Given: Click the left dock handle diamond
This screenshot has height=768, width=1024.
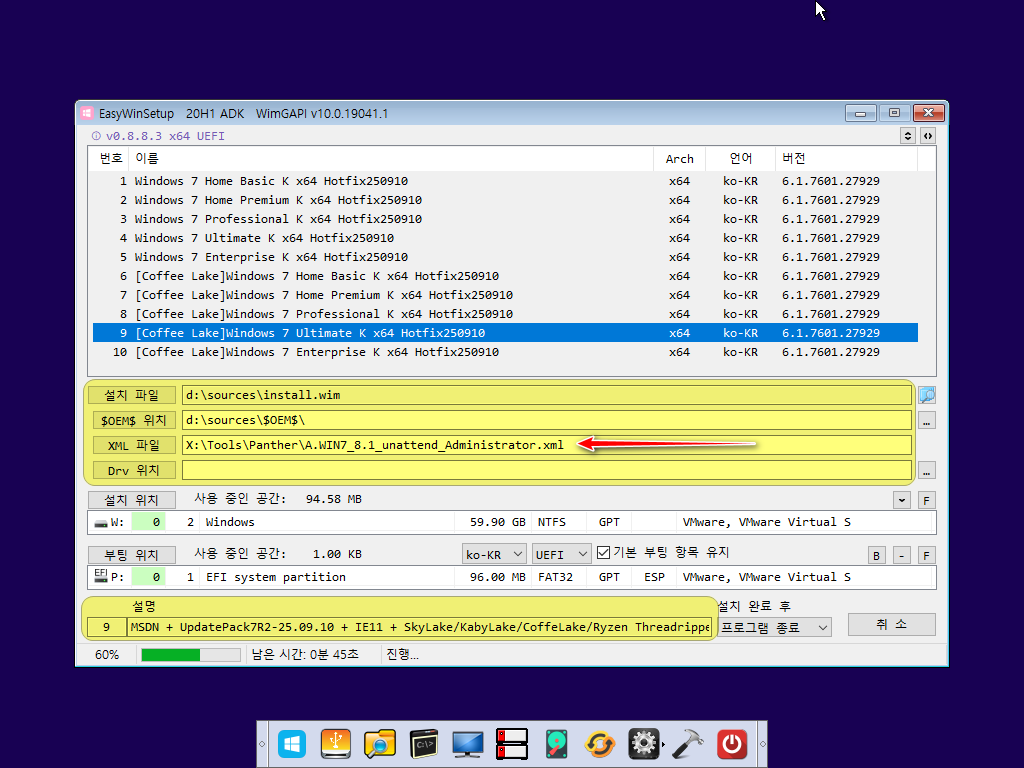Looking at the screenshot, I should click(x=263, y=744).
